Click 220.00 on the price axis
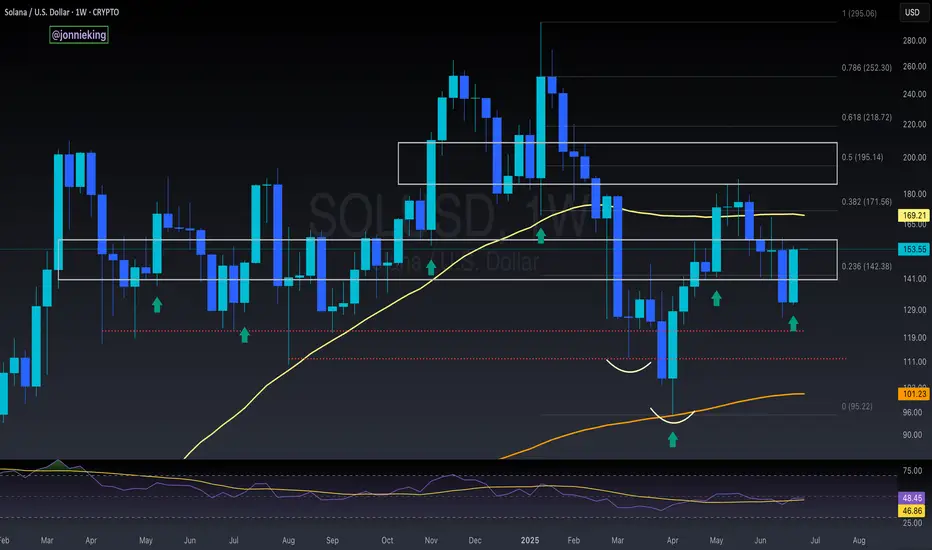Screen dimensions: 932x550 click(x=914, y=124)
